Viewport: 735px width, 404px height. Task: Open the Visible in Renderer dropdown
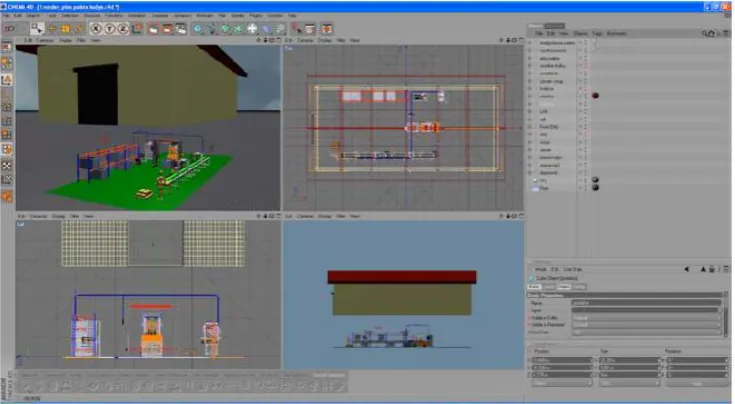point(646,325)
